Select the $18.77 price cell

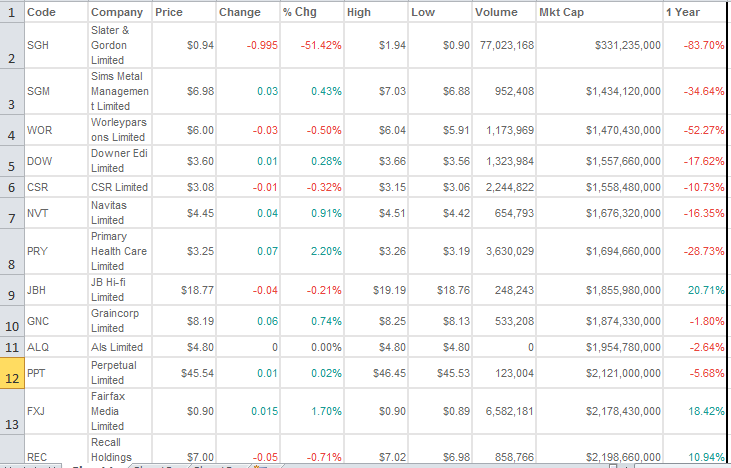[184, 290]
